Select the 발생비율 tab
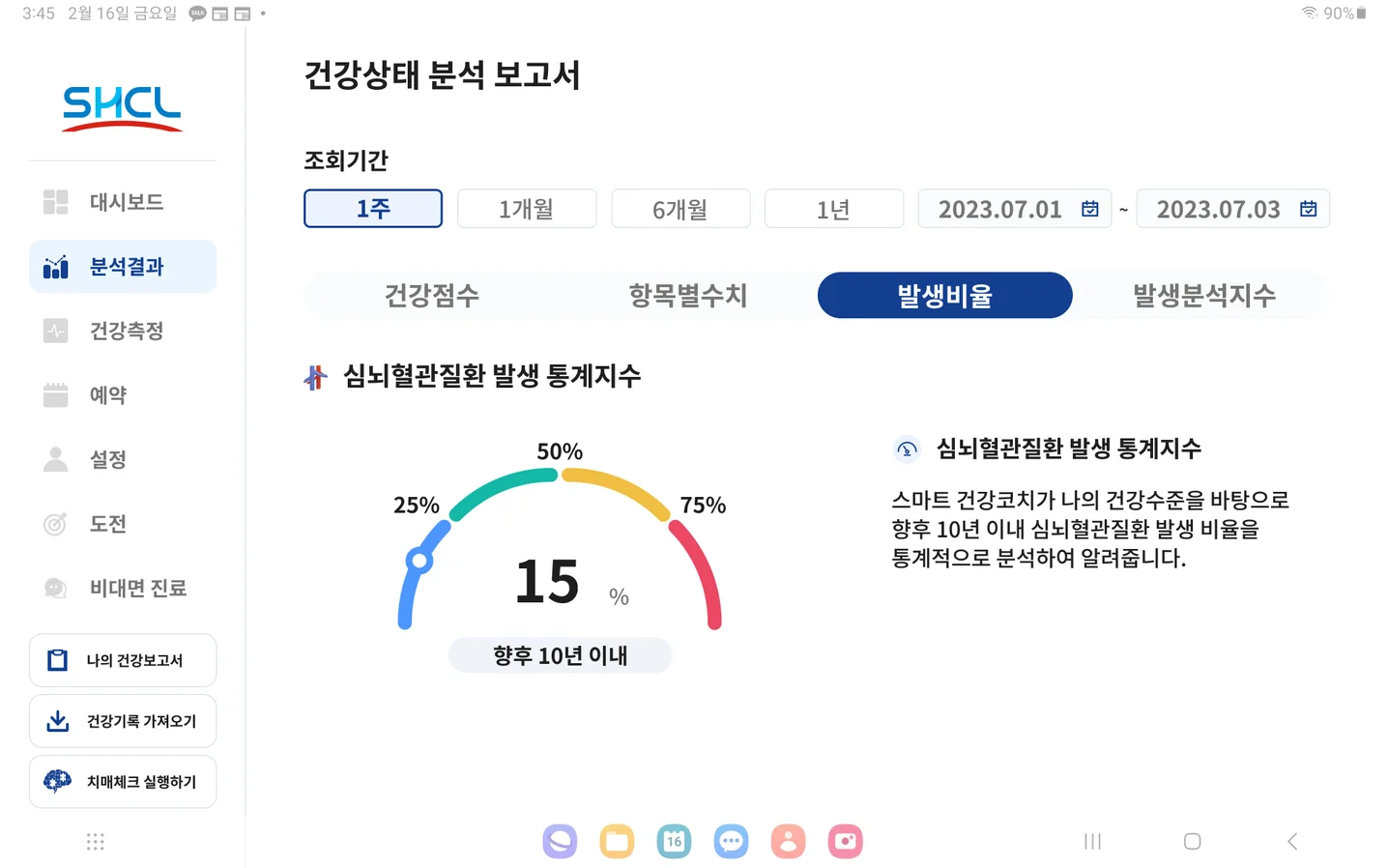Screen dimensions: 1388x868 pyautogui.click(x=945, y=295)
